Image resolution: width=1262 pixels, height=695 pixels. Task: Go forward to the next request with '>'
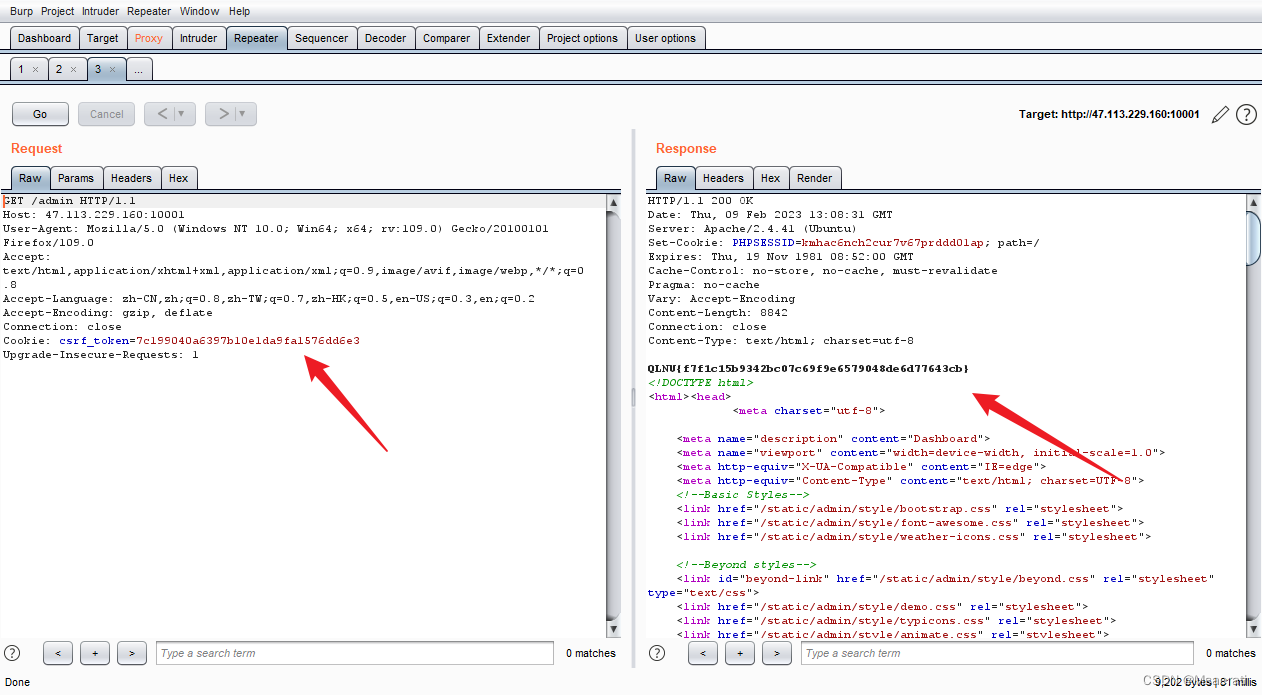[x=223, y=114]
